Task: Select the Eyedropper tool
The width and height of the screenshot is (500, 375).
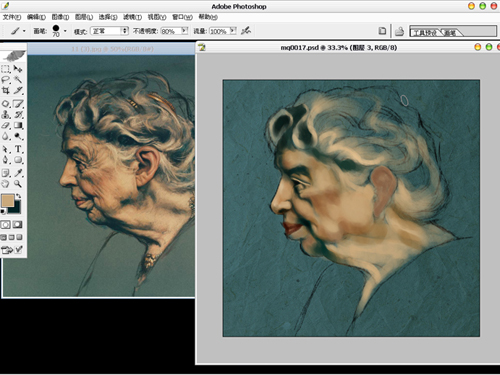Action: coord(18,173)
